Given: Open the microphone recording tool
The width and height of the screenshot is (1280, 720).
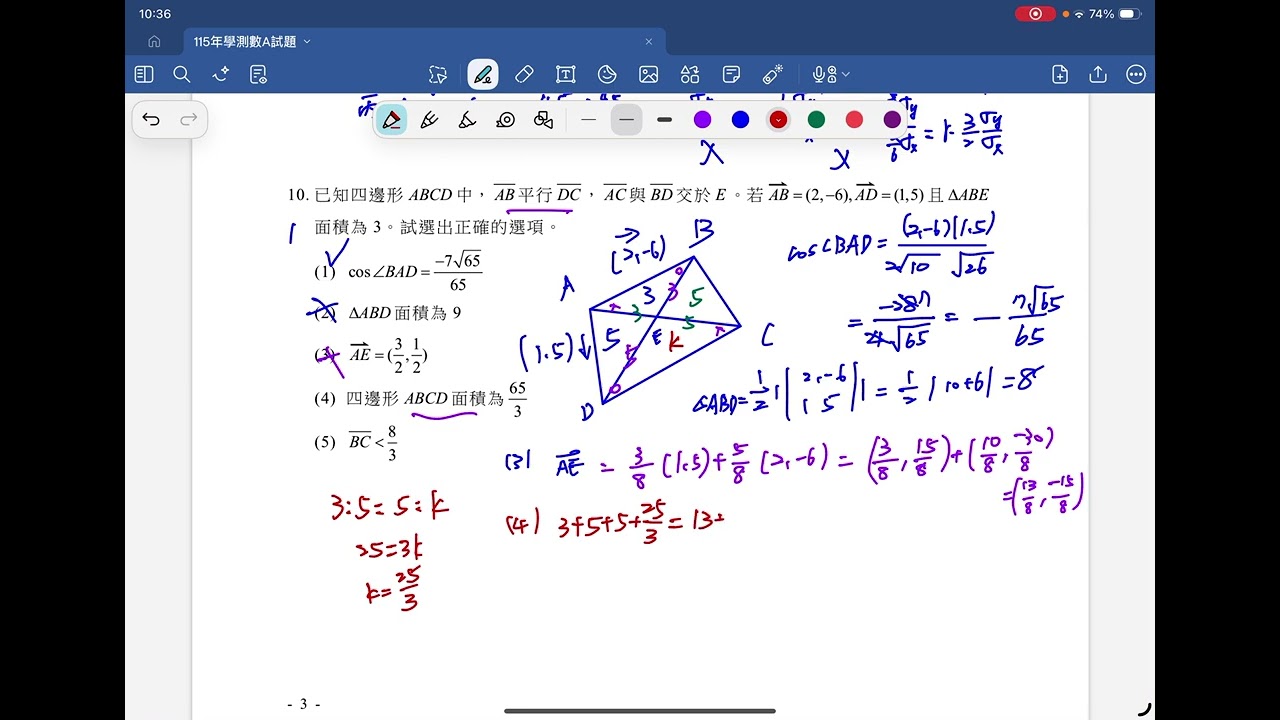Looking at the screenshot, I should pyautogui.click(x=824, y=74).
